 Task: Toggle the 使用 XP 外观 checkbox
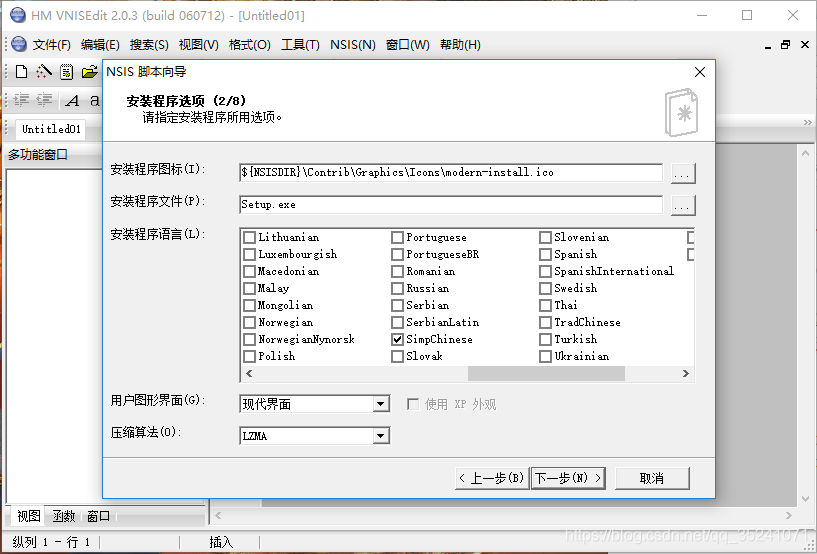tap(413, 404)
